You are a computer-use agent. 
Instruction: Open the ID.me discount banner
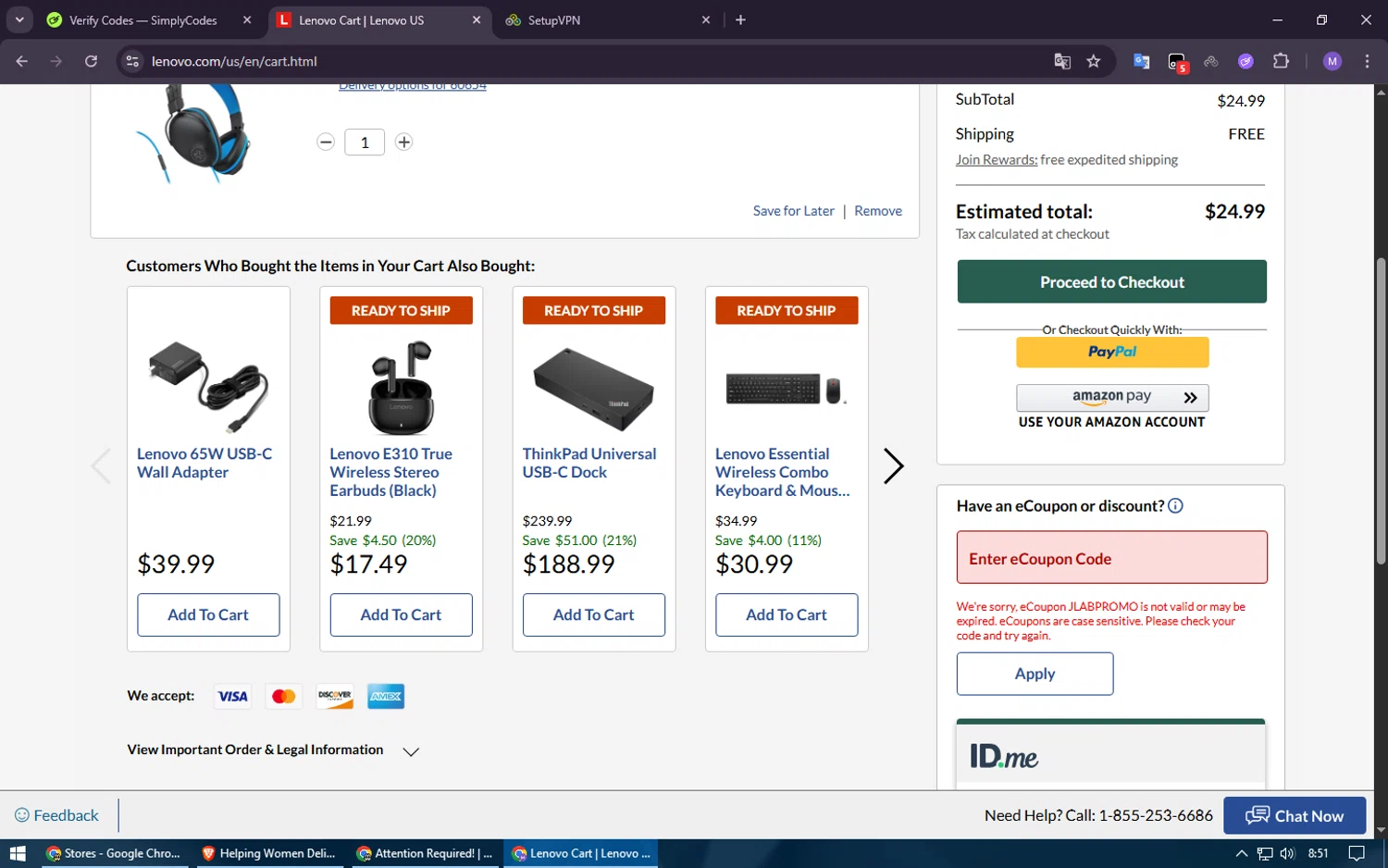tap(1110, 754)
